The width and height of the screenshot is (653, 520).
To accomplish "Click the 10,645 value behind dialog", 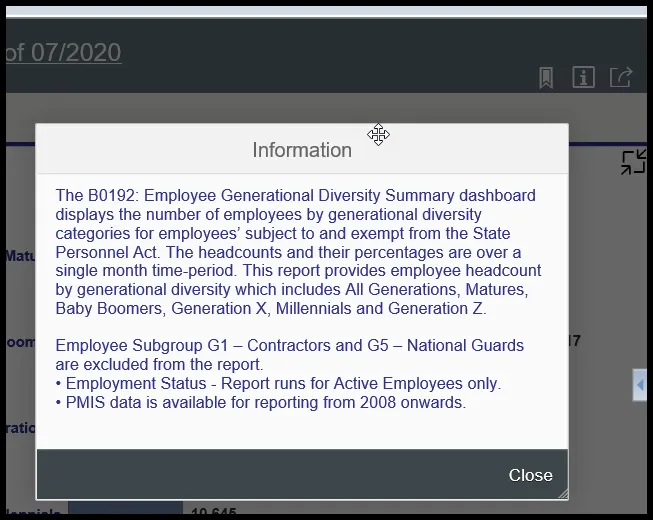I will pos(214,511).
